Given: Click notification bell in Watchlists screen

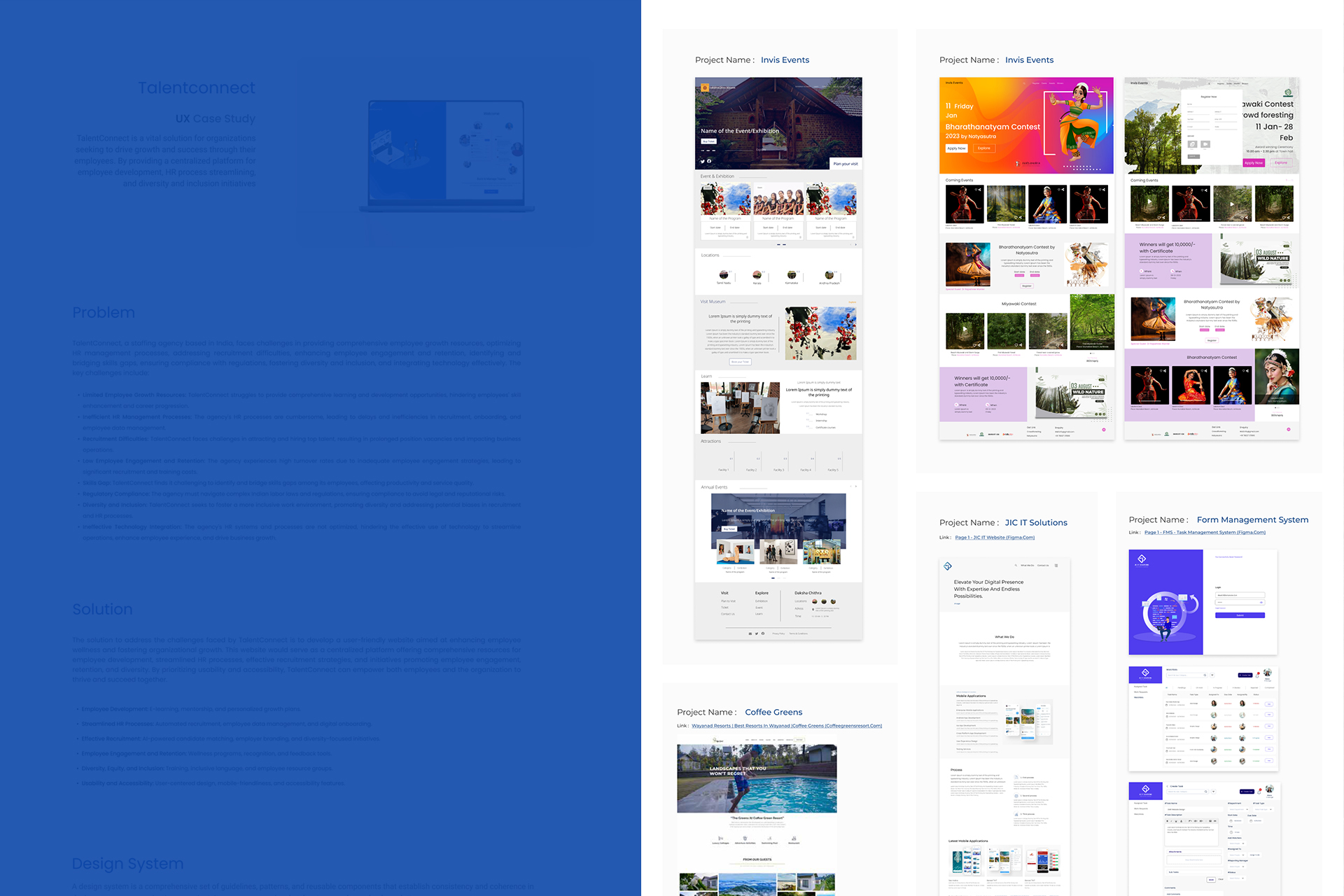Looking at the screenshot, I should click(1257, 675).
